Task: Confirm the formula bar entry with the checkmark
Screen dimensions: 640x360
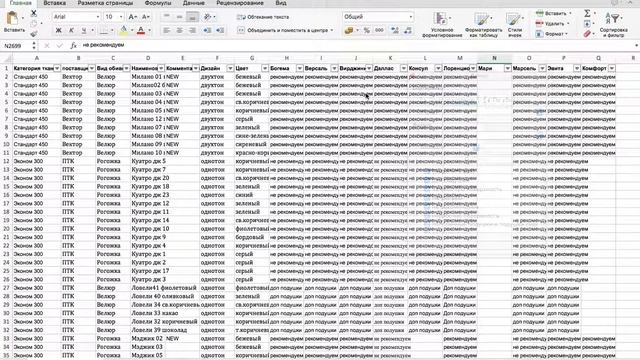Action: click(60, 46)
